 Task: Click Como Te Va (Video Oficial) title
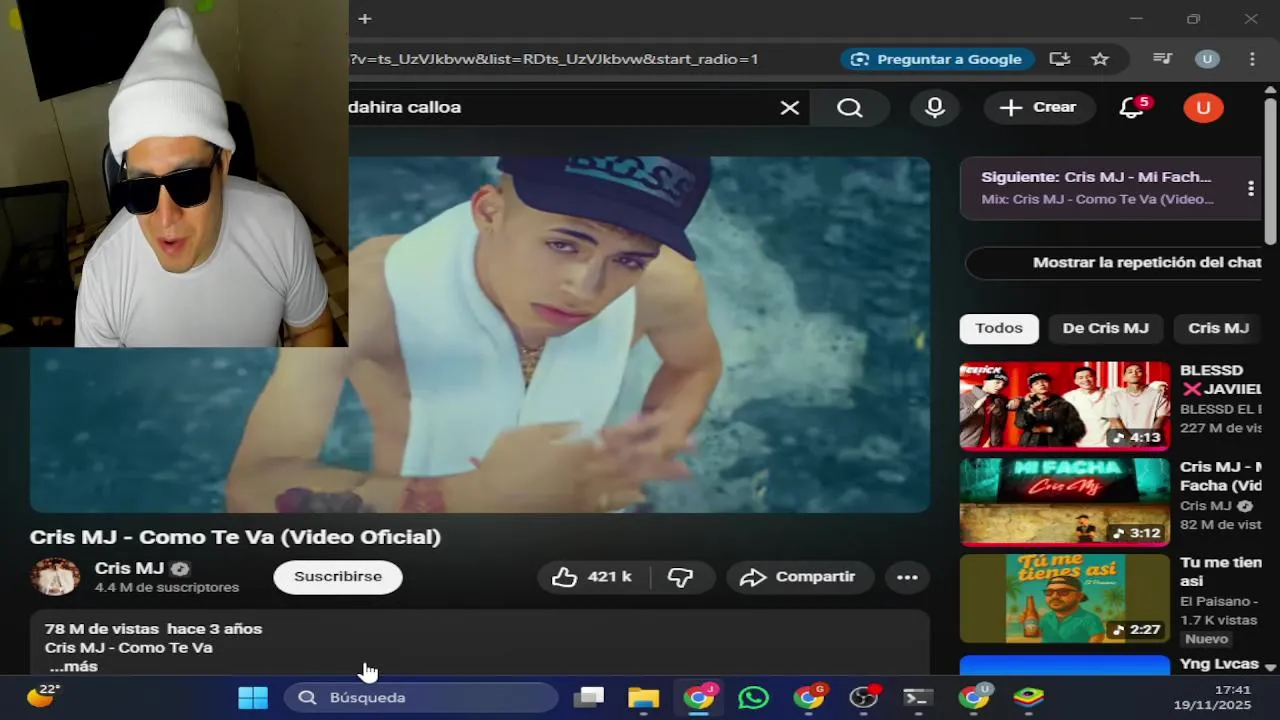pyautogui.click(x=235, y=537)
